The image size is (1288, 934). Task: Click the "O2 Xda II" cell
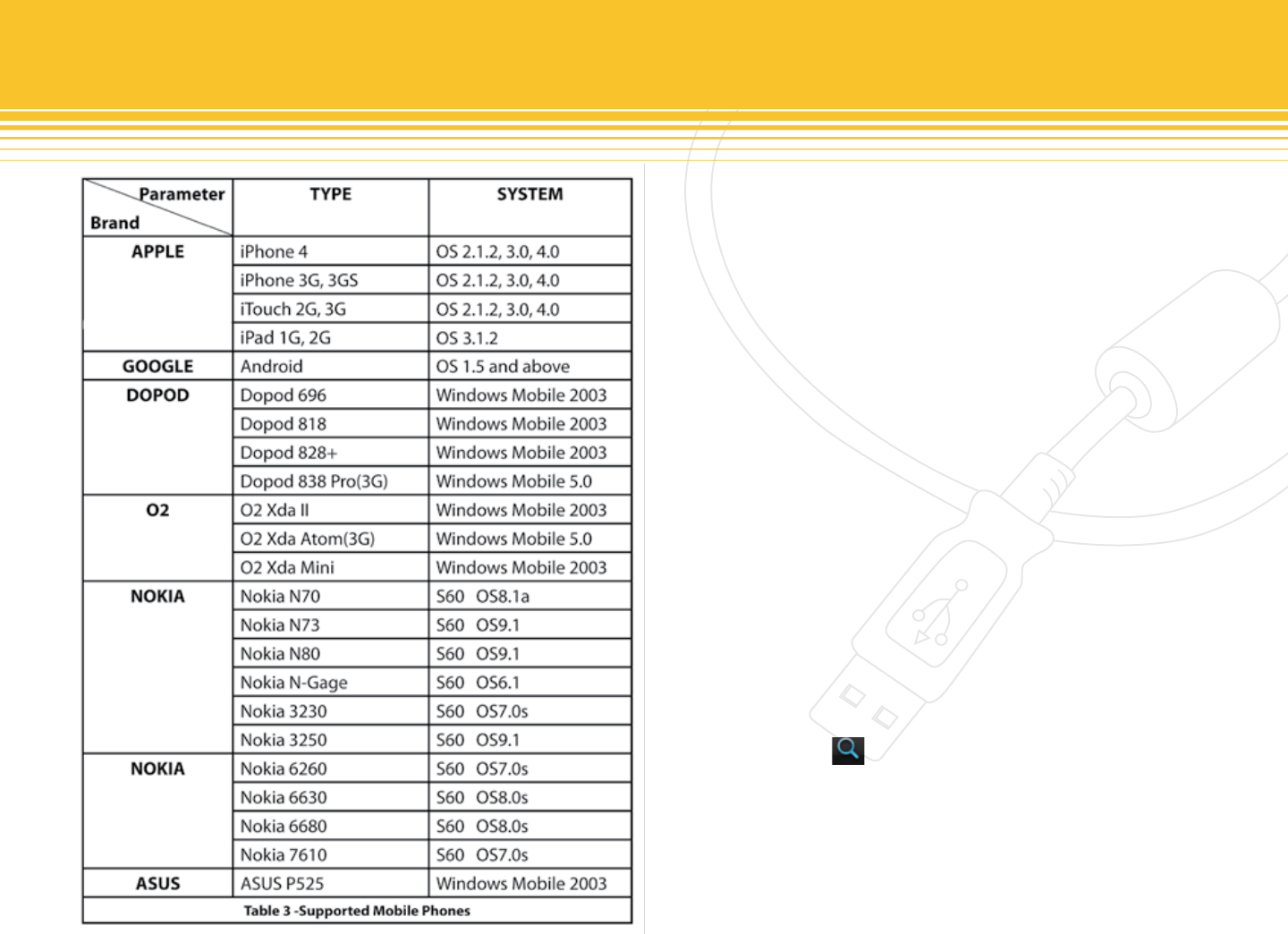click(331, 510)
